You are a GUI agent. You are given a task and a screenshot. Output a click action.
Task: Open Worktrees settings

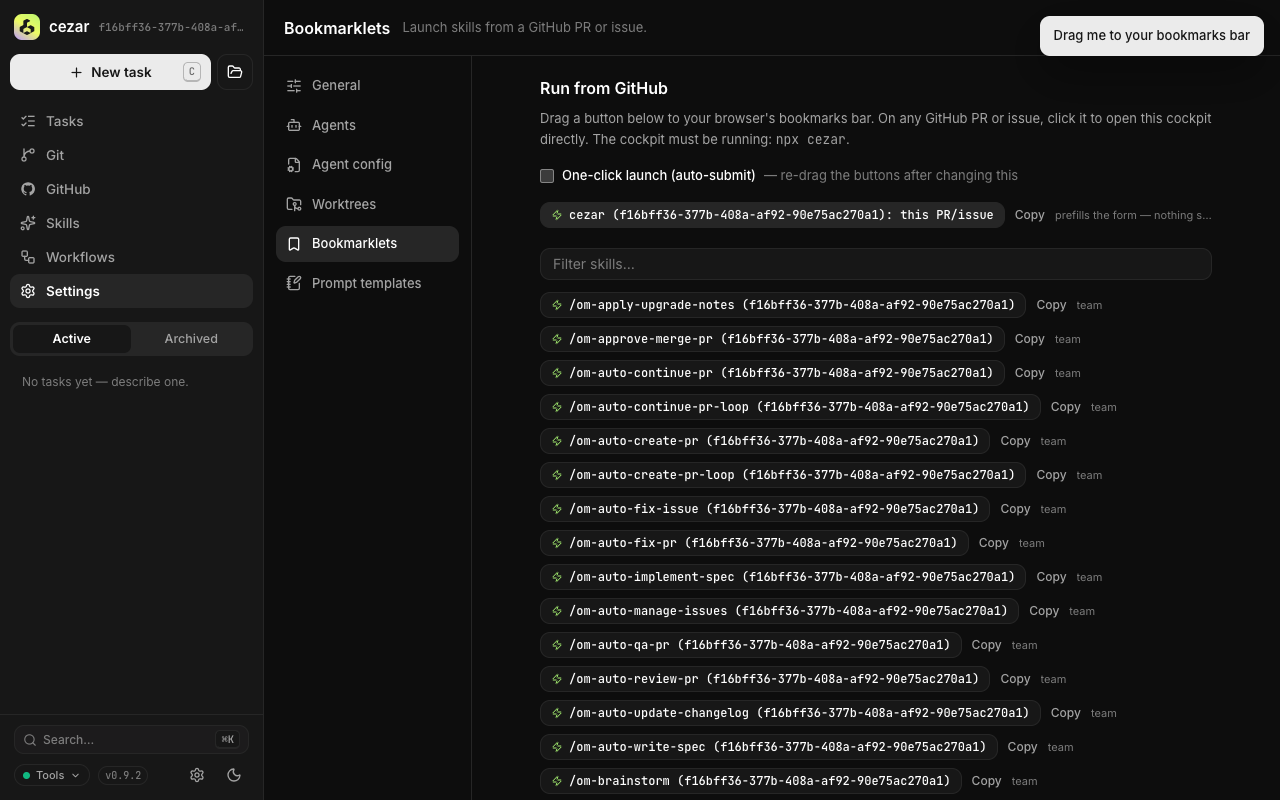pyautogui.click(x=367, y=204)
